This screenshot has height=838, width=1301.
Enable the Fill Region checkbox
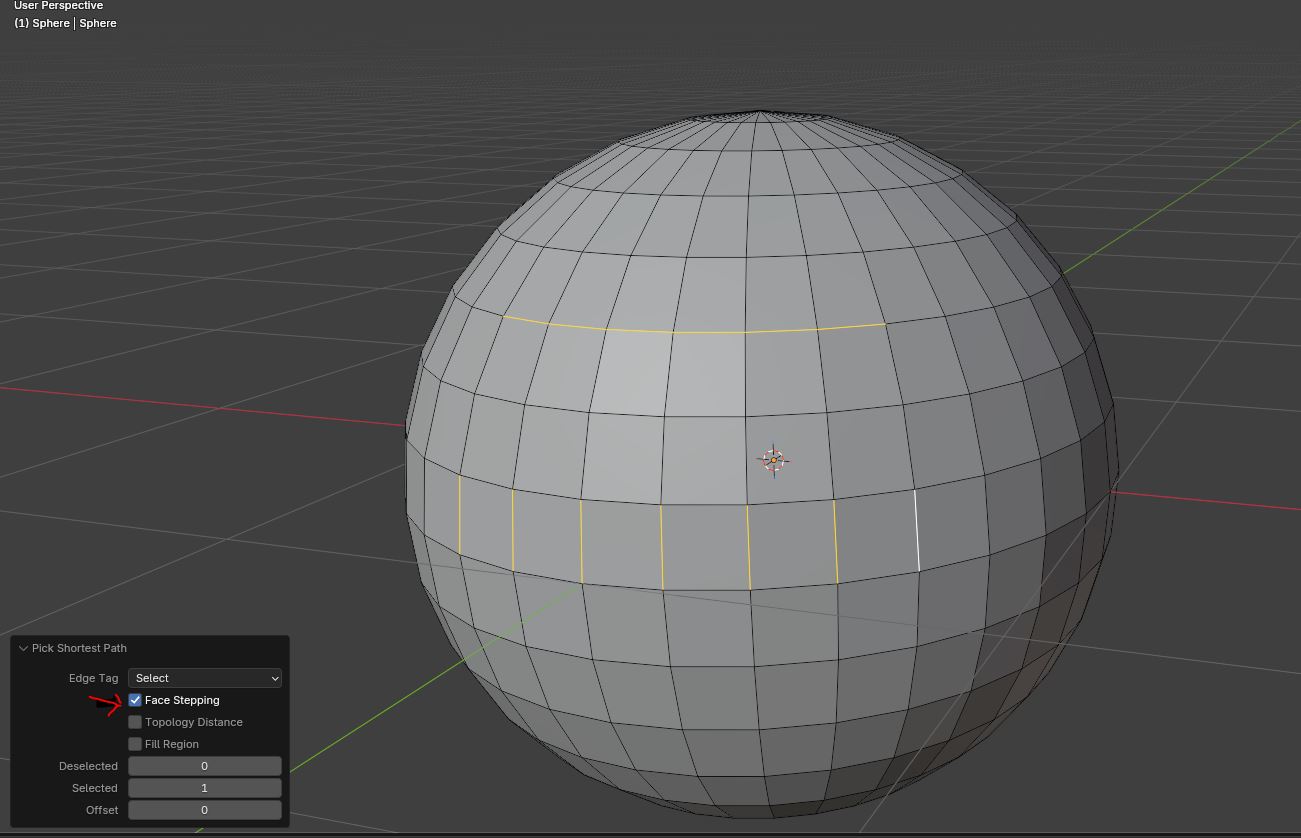[x=135, y=744]
